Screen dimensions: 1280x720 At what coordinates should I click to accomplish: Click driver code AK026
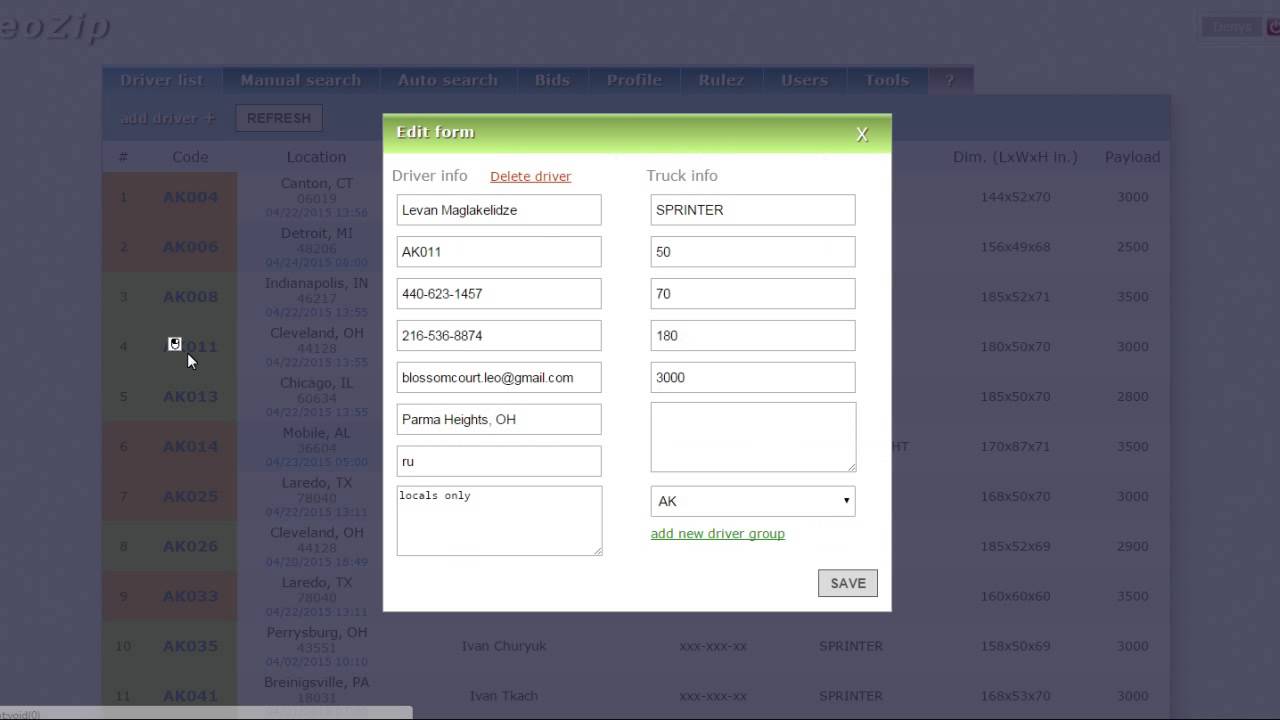(190, 547)
